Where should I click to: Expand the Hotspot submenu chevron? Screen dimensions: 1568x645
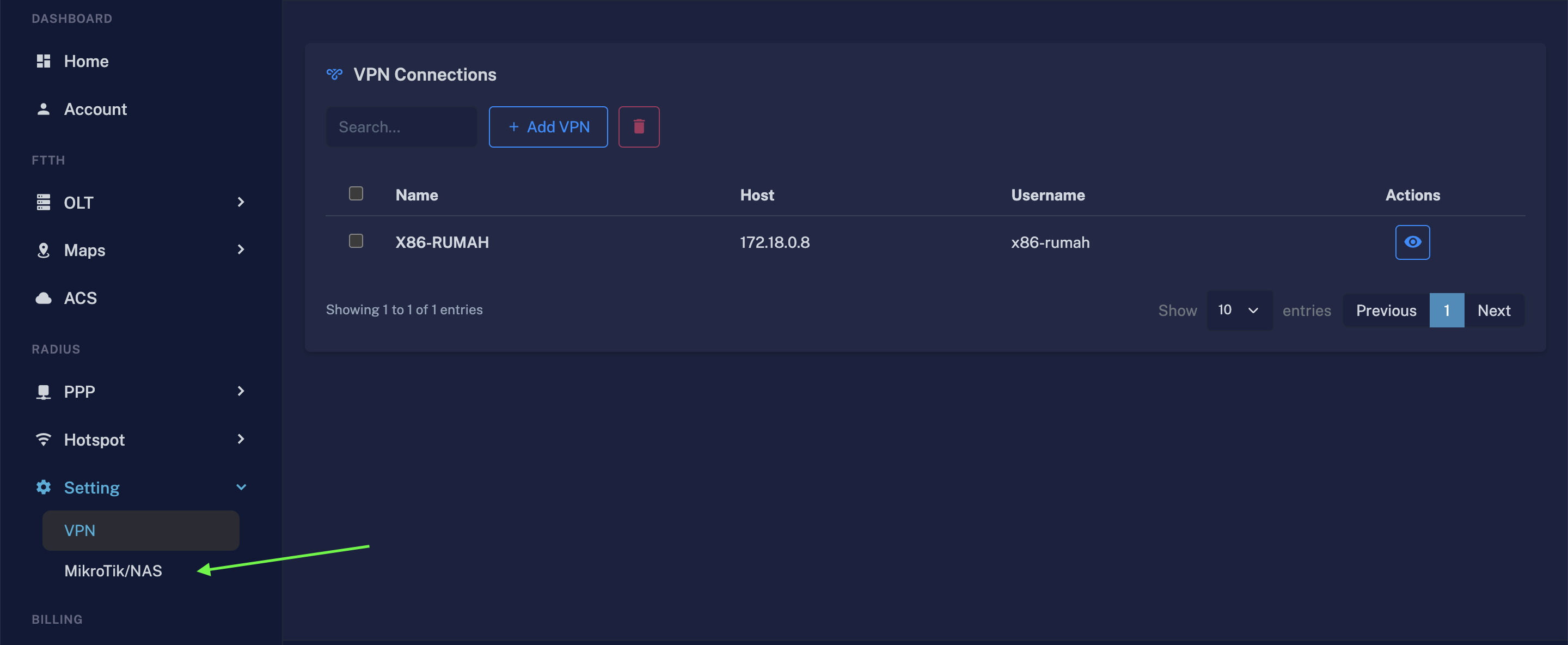241,439
